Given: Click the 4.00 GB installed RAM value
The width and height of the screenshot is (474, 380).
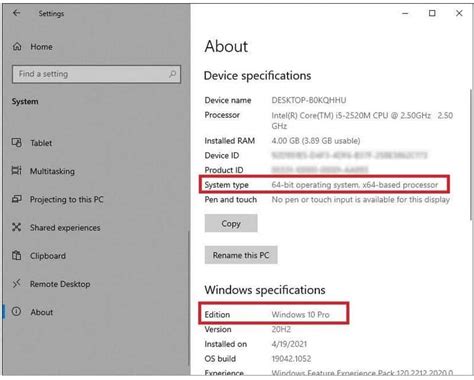Looking at the screenshot, I should [316, 141].
